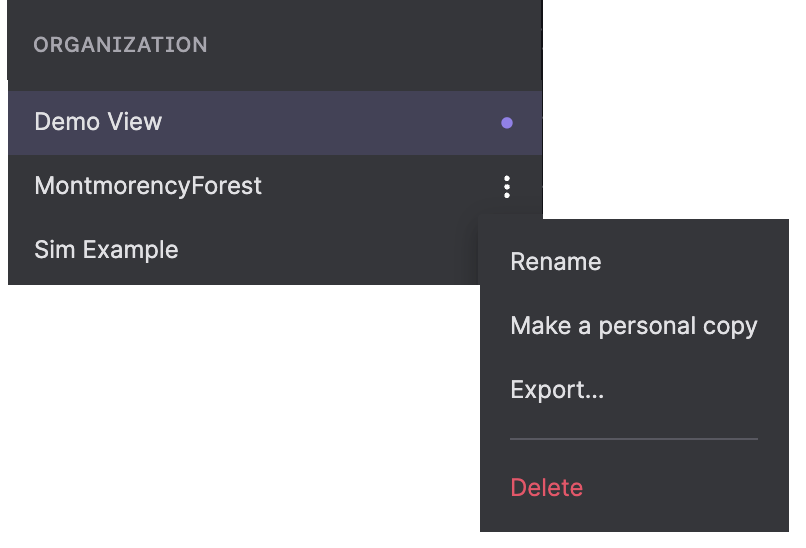Click the Demo View text label

98,122
